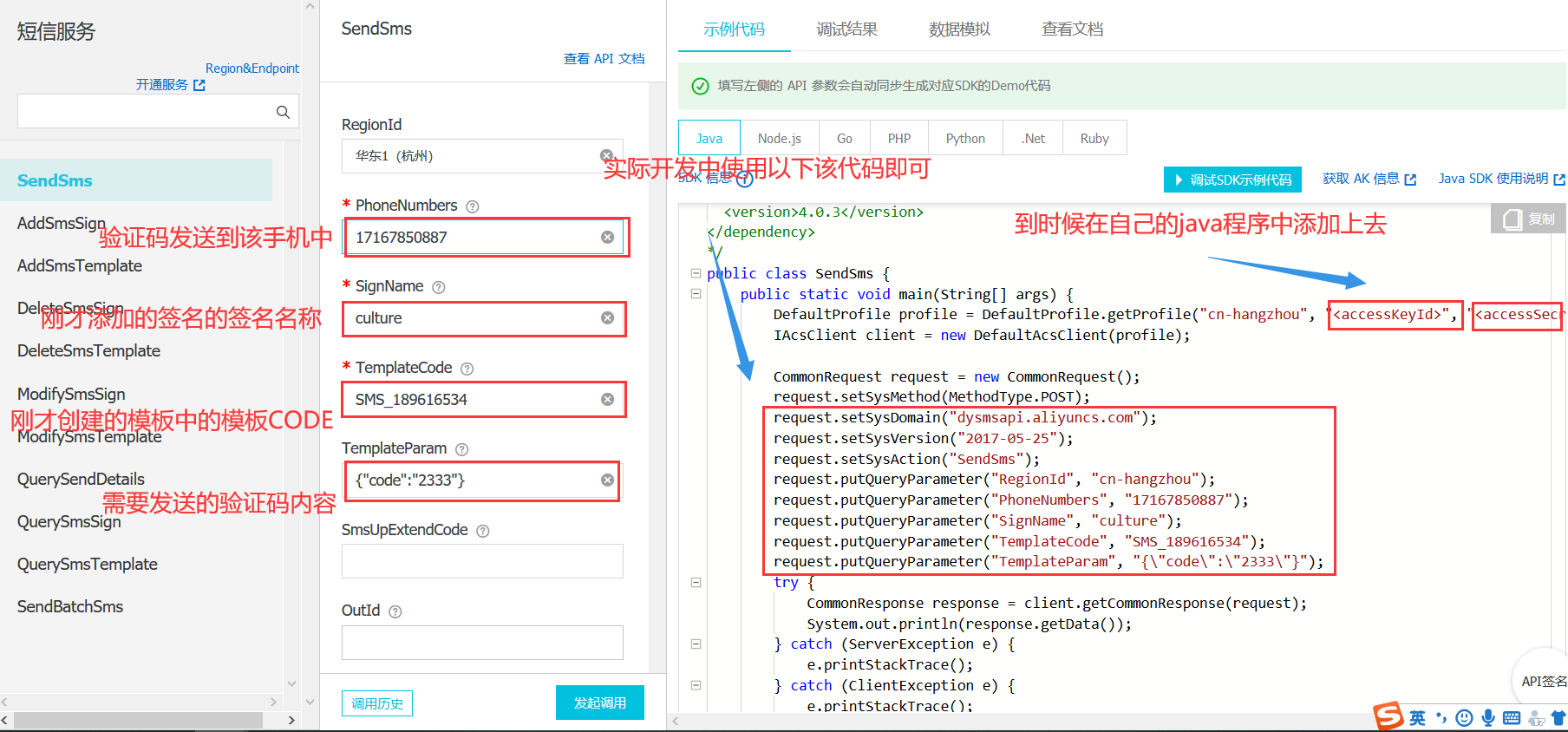Click the IME skin shirt icon

(x=1558, y=718)
